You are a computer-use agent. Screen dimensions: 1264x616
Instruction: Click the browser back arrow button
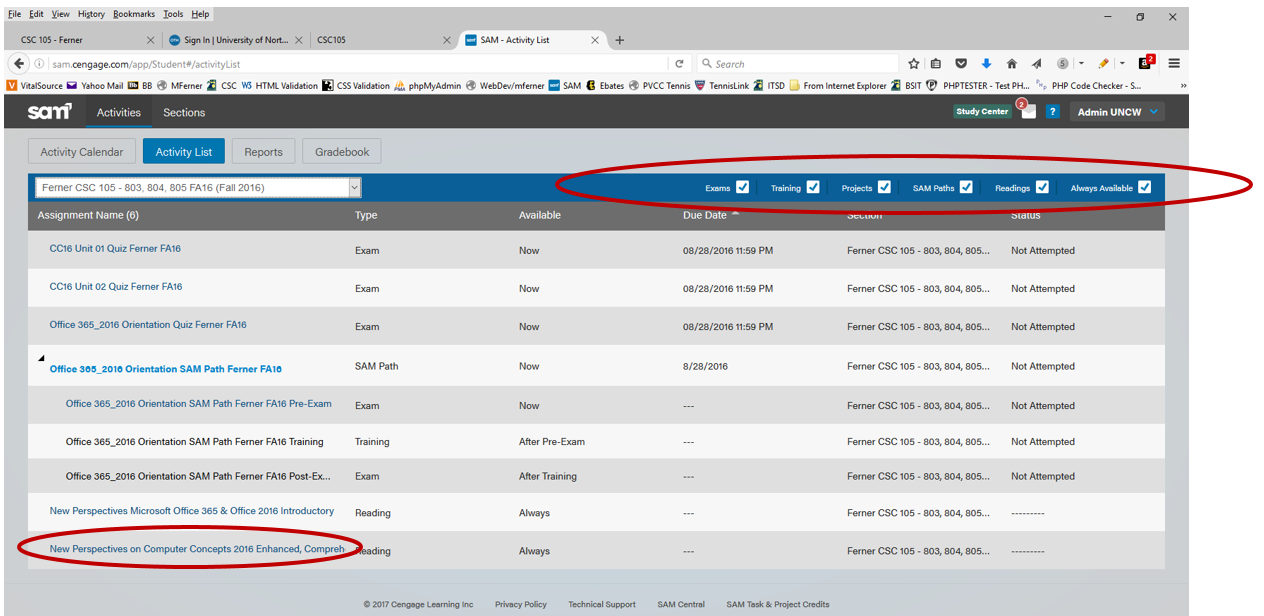point(19,63)
